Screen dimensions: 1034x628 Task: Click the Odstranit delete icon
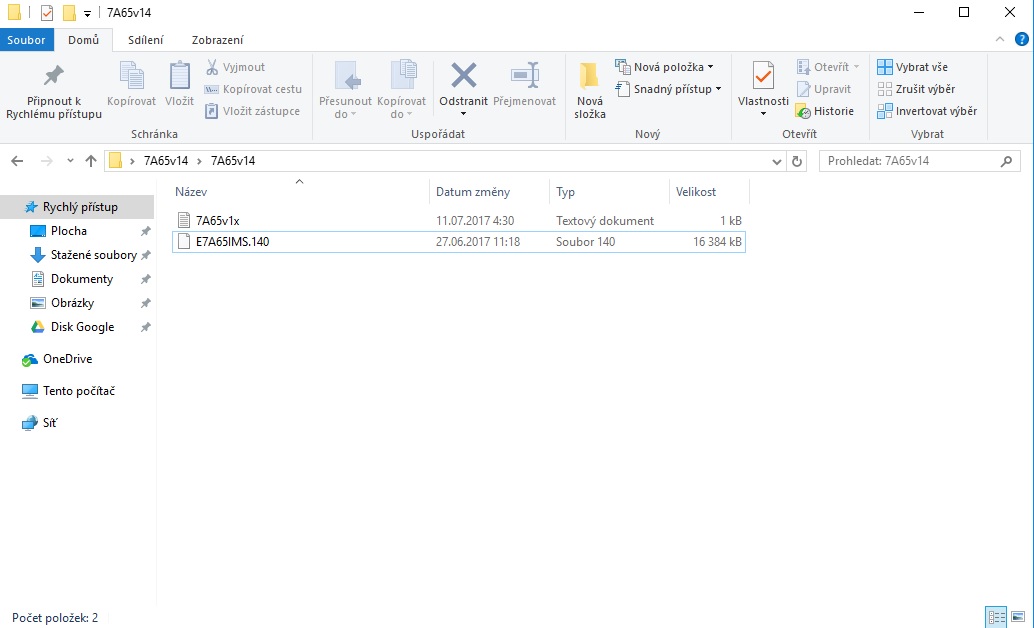click(x=463, y=77)
